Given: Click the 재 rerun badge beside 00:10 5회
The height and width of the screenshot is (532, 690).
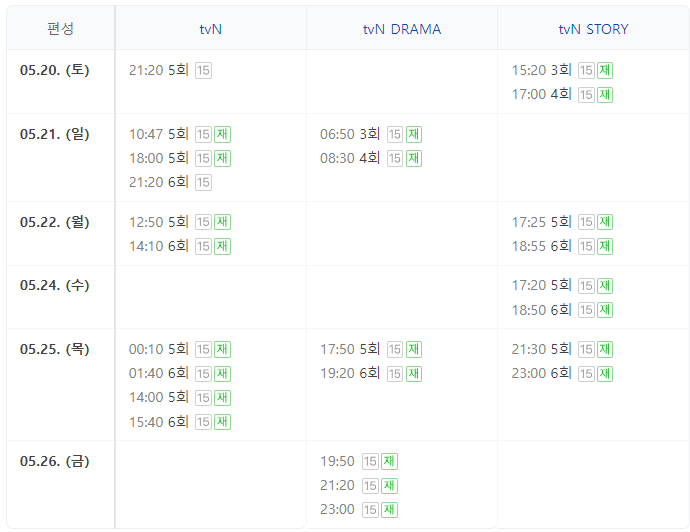Looking at the screenshot, I should [222, 349].
